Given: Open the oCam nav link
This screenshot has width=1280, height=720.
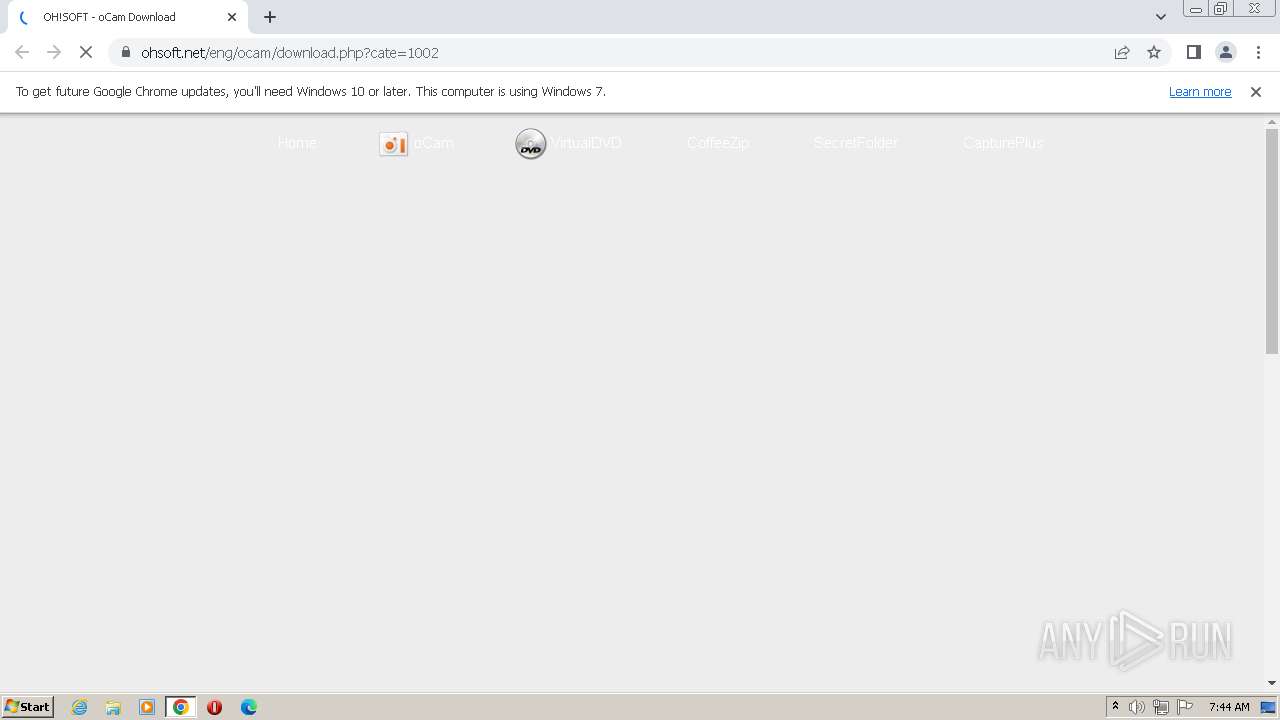Looking at the screenshot, I should (434, 143).
